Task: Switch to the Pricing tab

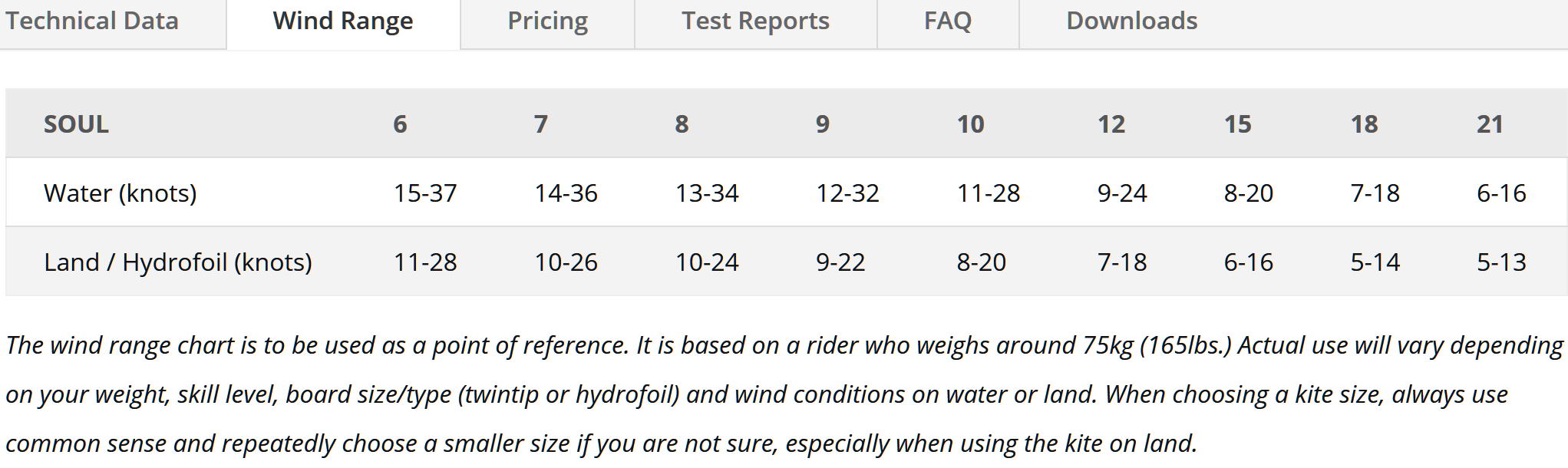Action: pyautogui.click(x=547, y=21)
